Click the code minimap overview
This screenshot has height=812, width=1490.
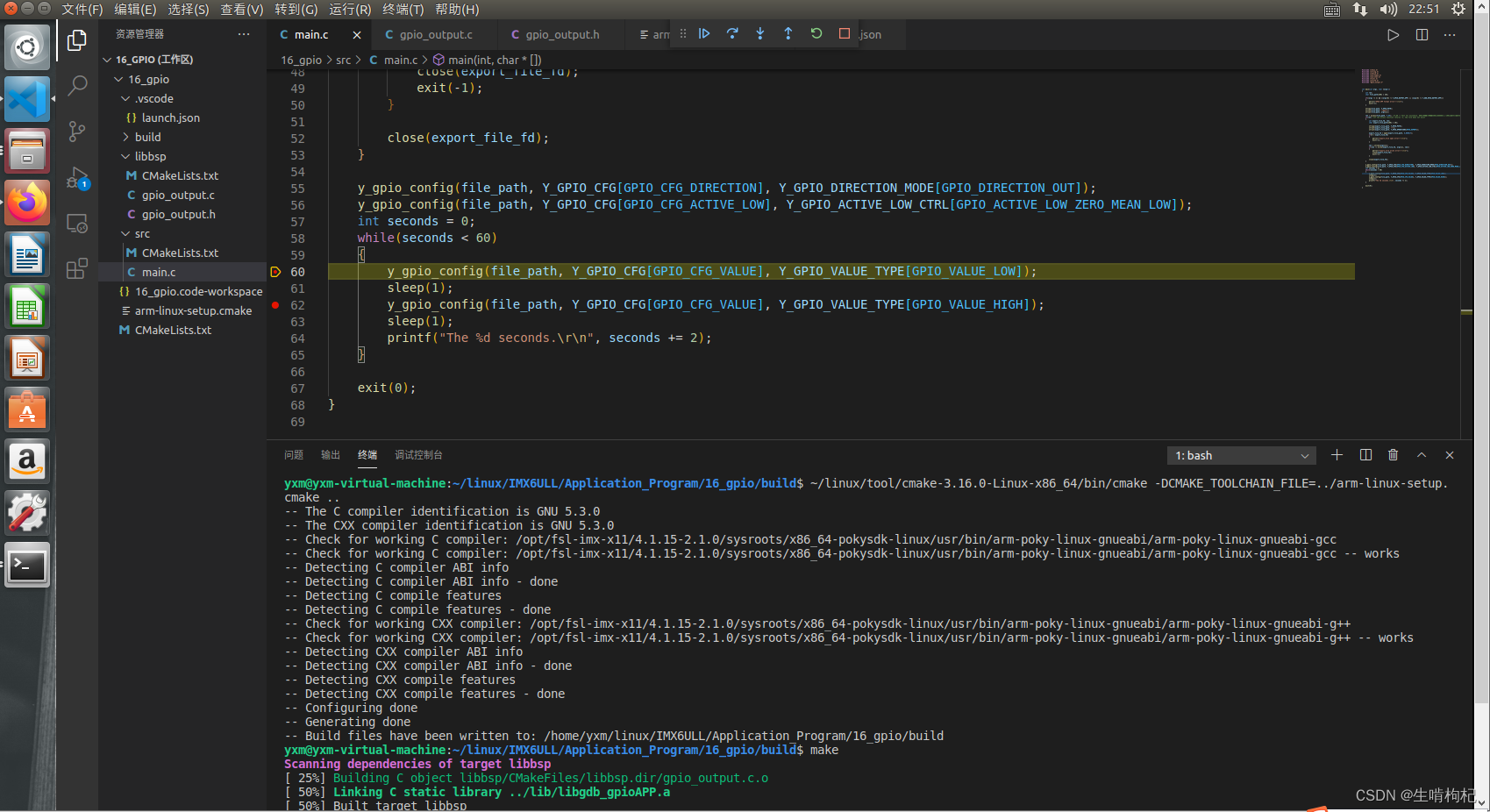(1413, 127)
